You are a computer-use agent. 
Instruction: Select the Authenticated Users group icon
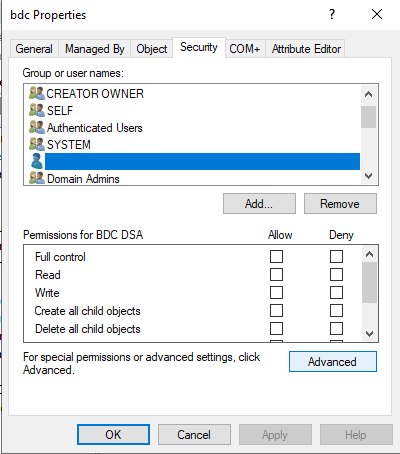pyautogui.click(x=37, y=128)
